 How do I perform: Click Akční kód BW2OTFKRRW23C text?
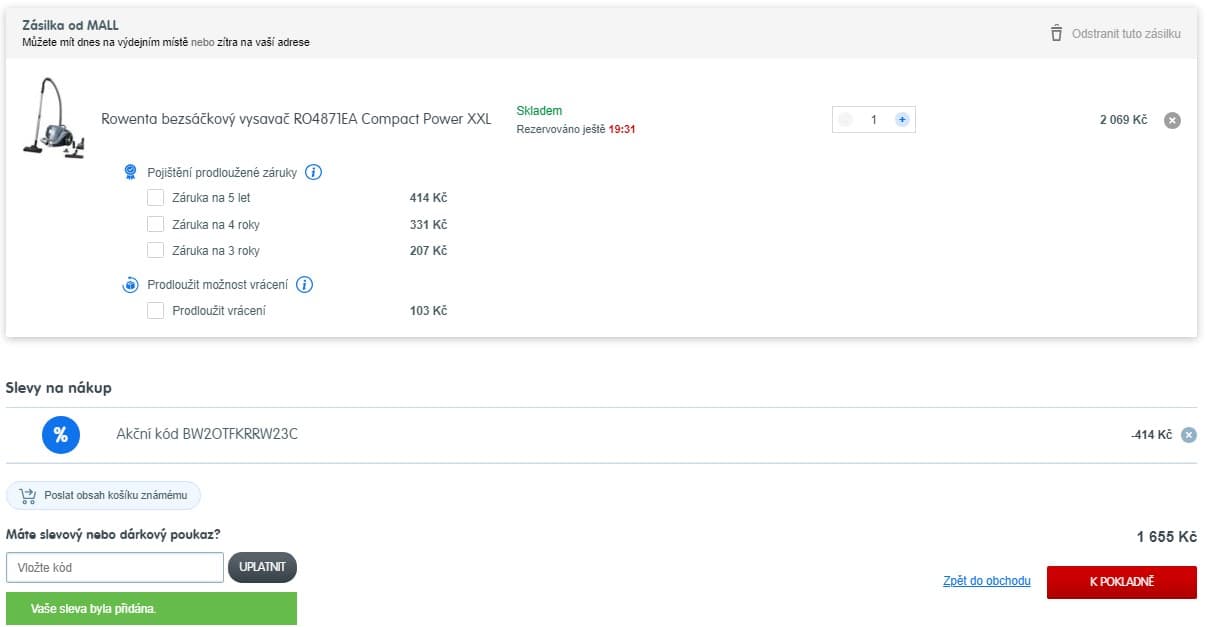[207, 434]
